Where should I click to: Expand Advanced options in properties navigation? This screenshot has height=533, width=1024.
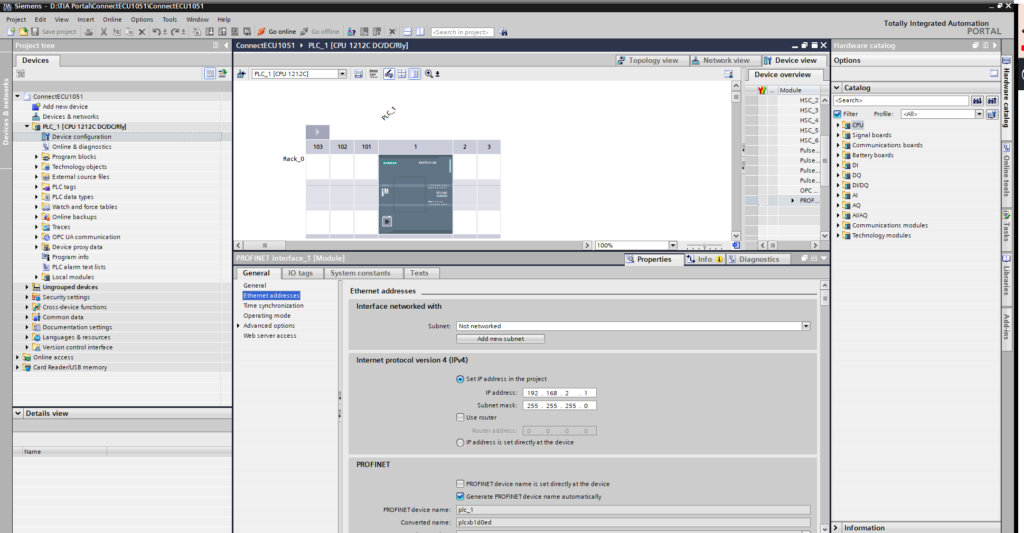(x=238, y=325)
